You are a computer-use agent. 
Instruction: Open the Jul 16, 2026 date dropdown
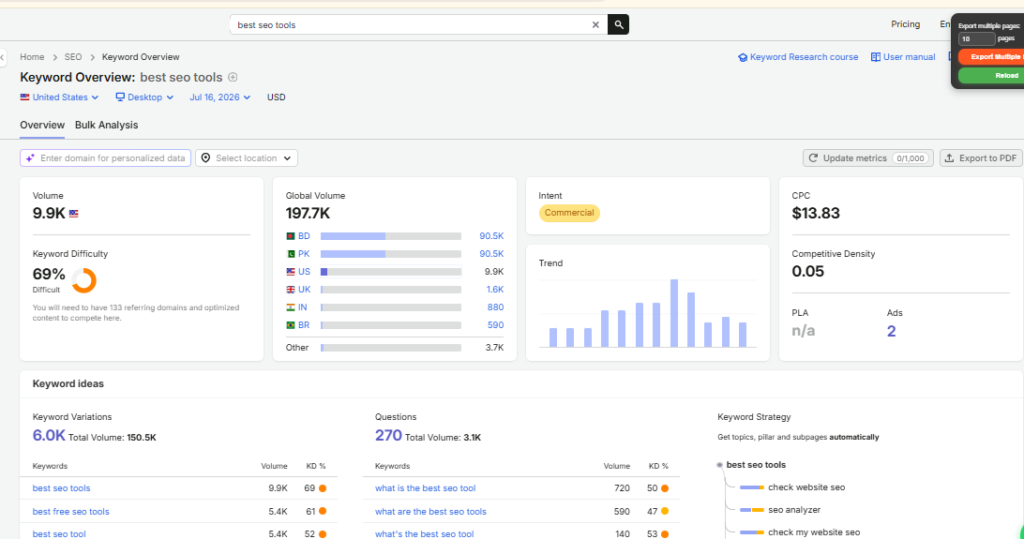(219, 97)
